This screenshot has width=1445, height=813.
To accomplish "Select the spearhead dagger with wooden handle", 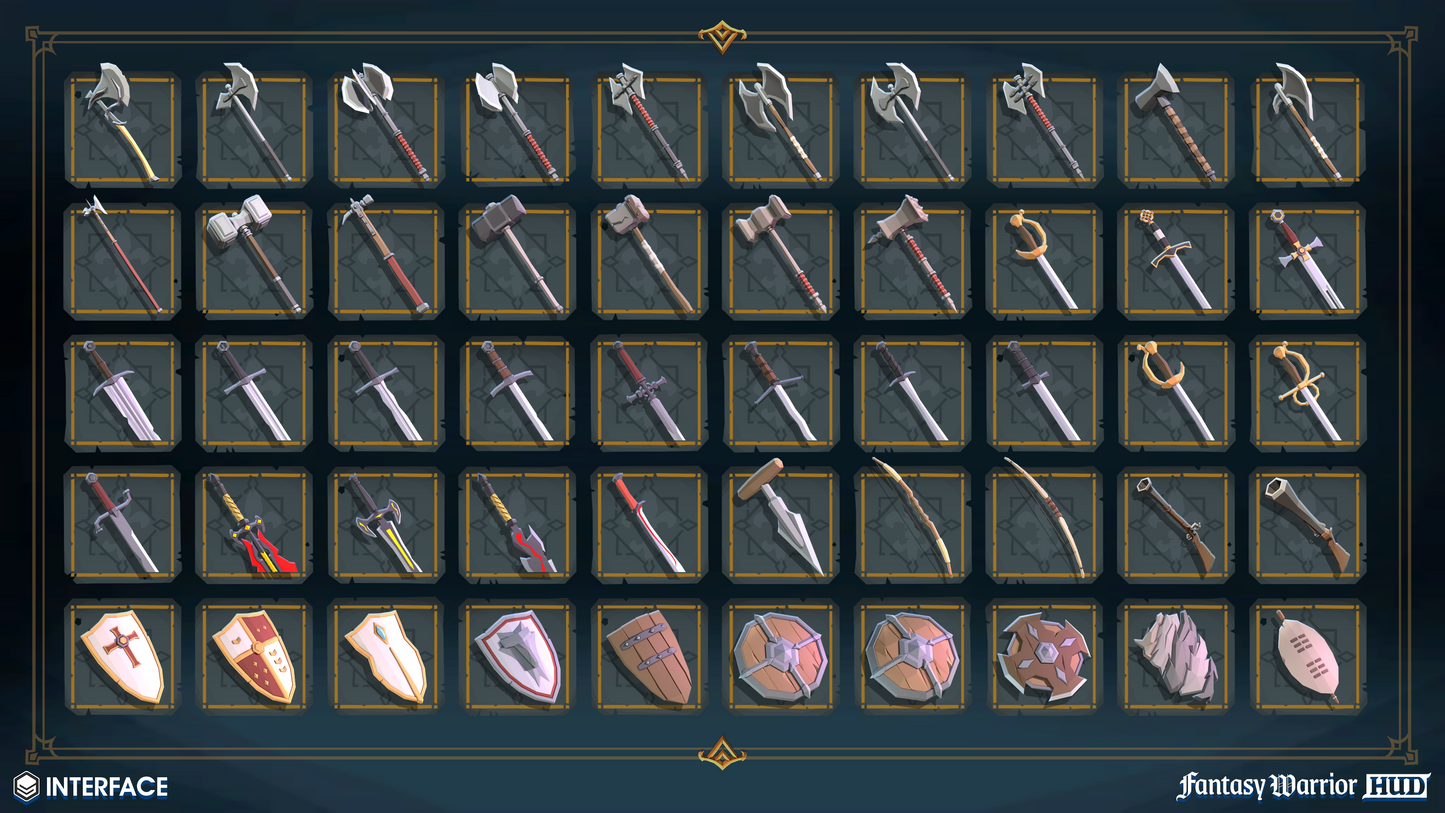I will (781, 524).
